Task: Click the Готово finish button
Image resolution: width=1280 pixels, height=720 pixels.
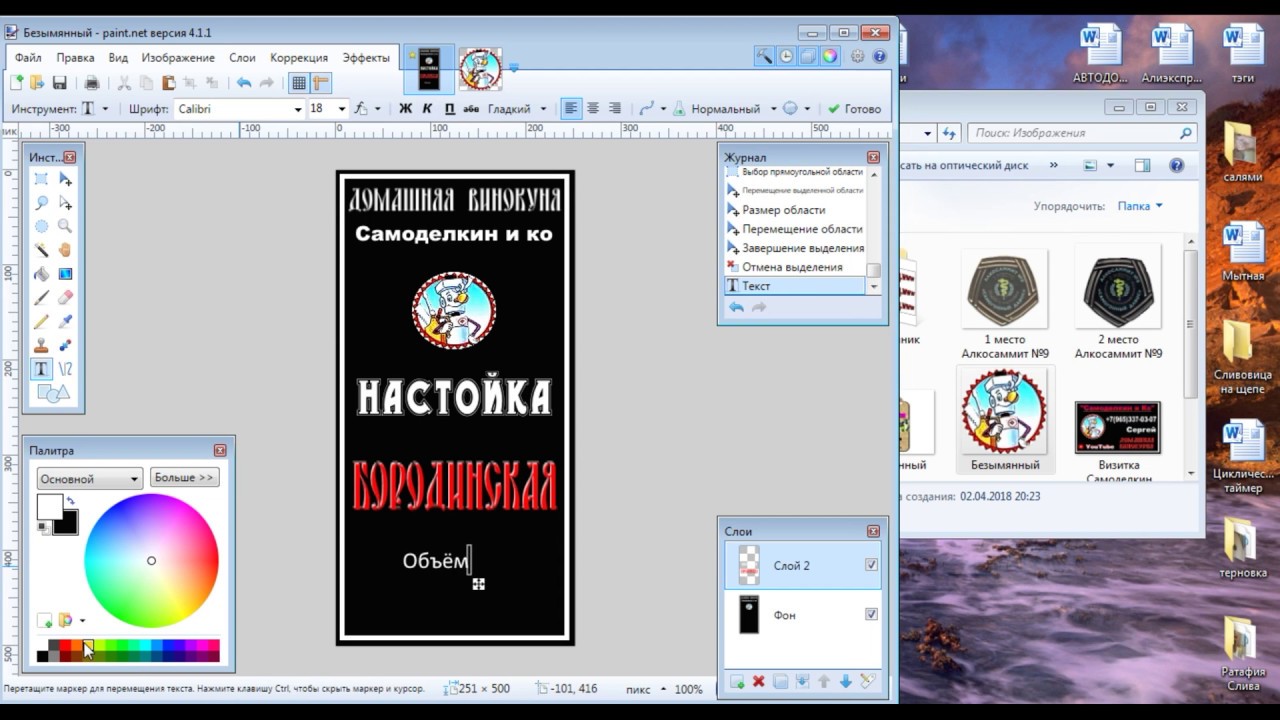Action: 854,109
